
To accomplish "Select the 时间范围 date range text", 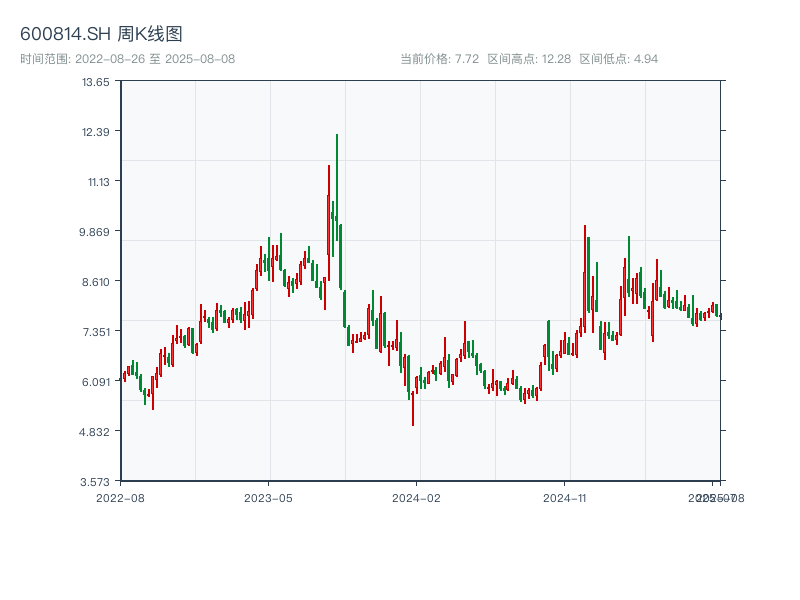I will (x=127, y=59).
